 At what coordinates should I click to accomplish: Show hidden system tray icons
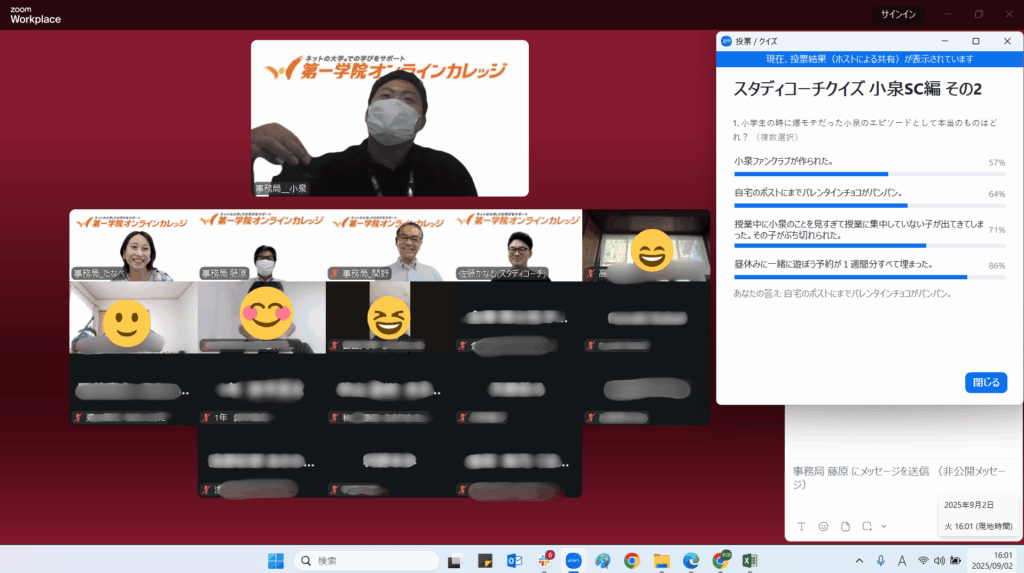click(859, 561)
